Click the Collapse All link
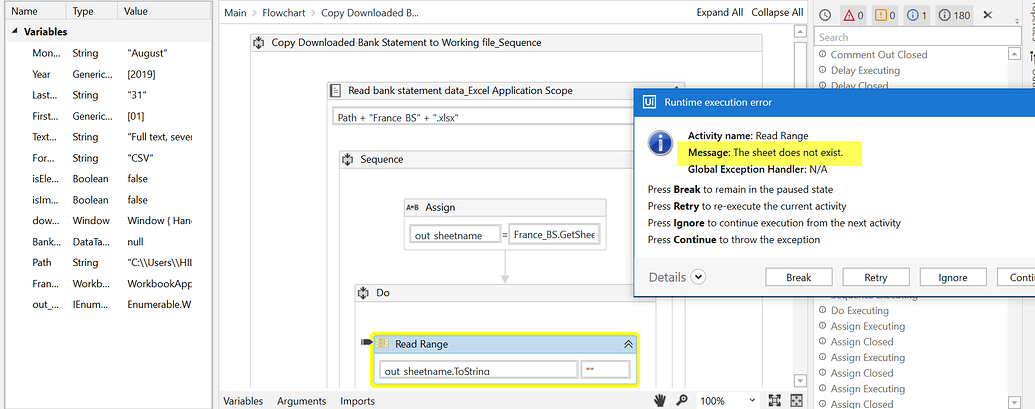 coord(777,12)
